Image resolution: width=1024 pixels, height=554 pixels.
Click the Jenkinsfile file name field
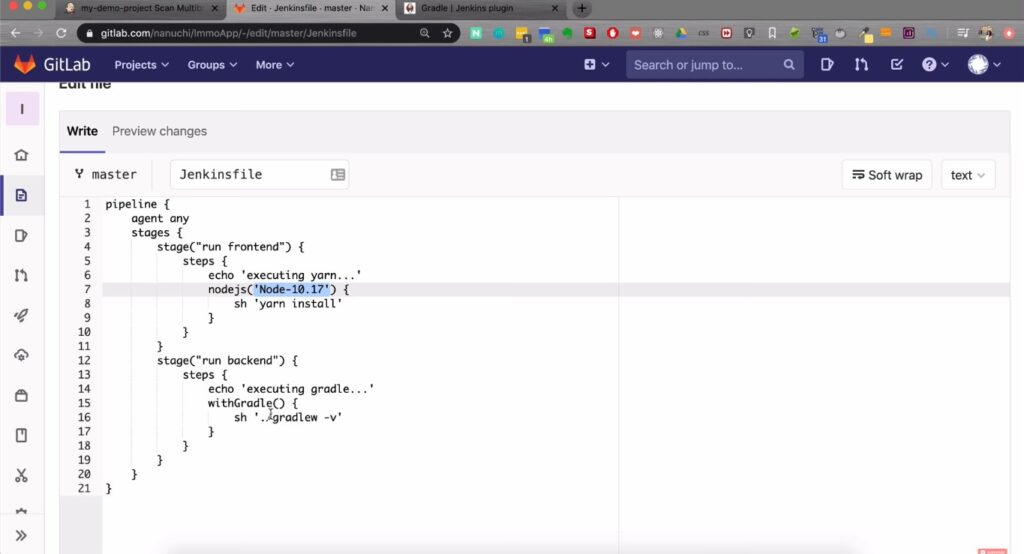point(259,174)
